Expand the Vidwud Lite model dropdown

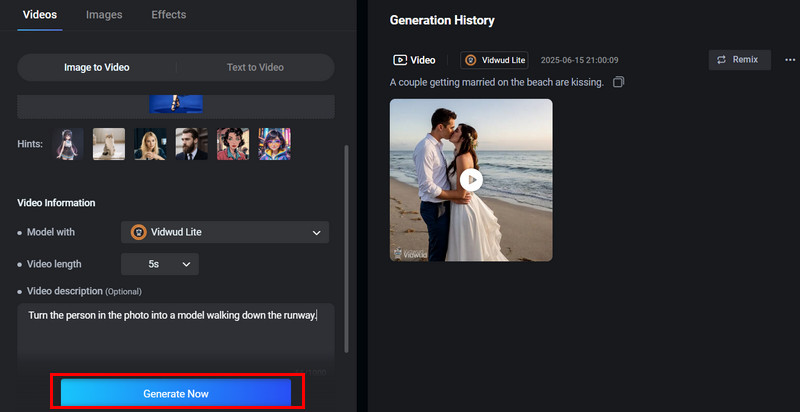point(225,232)
